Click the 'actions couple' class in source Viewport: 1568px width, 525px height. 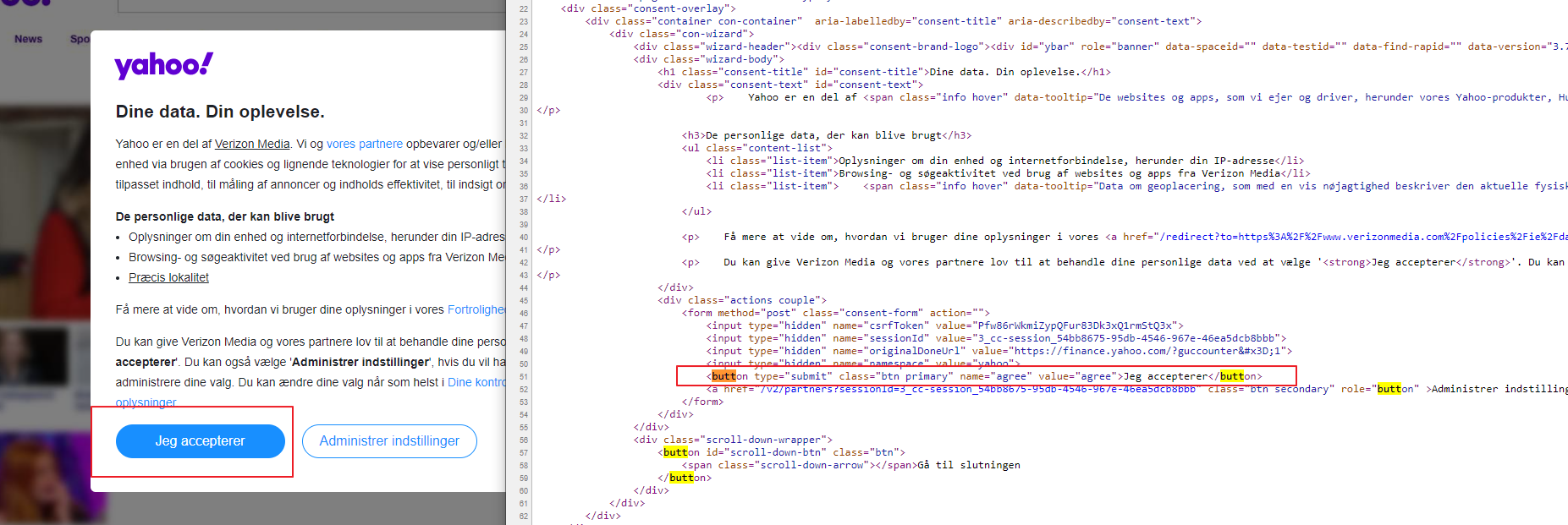[773, 300]
